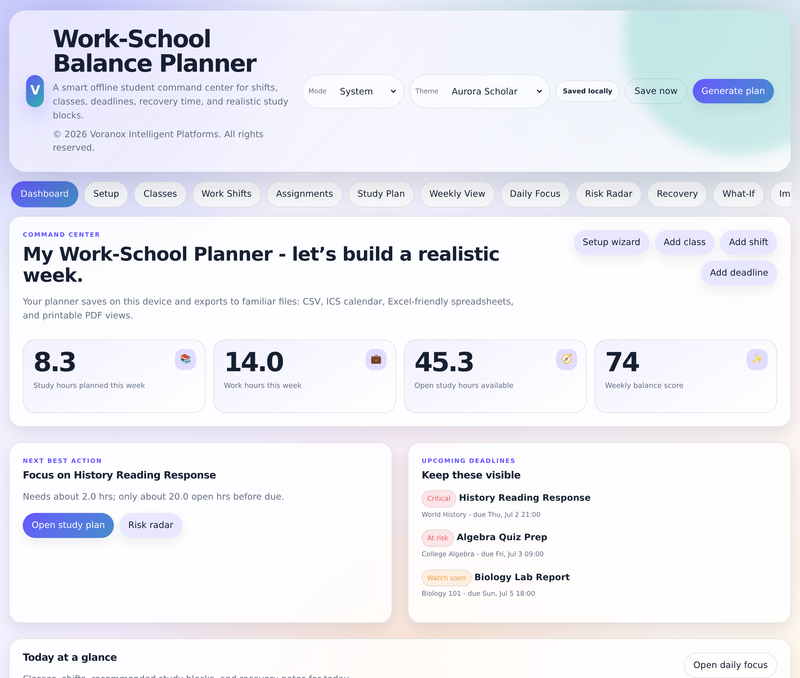The image size is (800, 678).
Task: Click the 'Keep these visible' heading
Action: point(471,475)
